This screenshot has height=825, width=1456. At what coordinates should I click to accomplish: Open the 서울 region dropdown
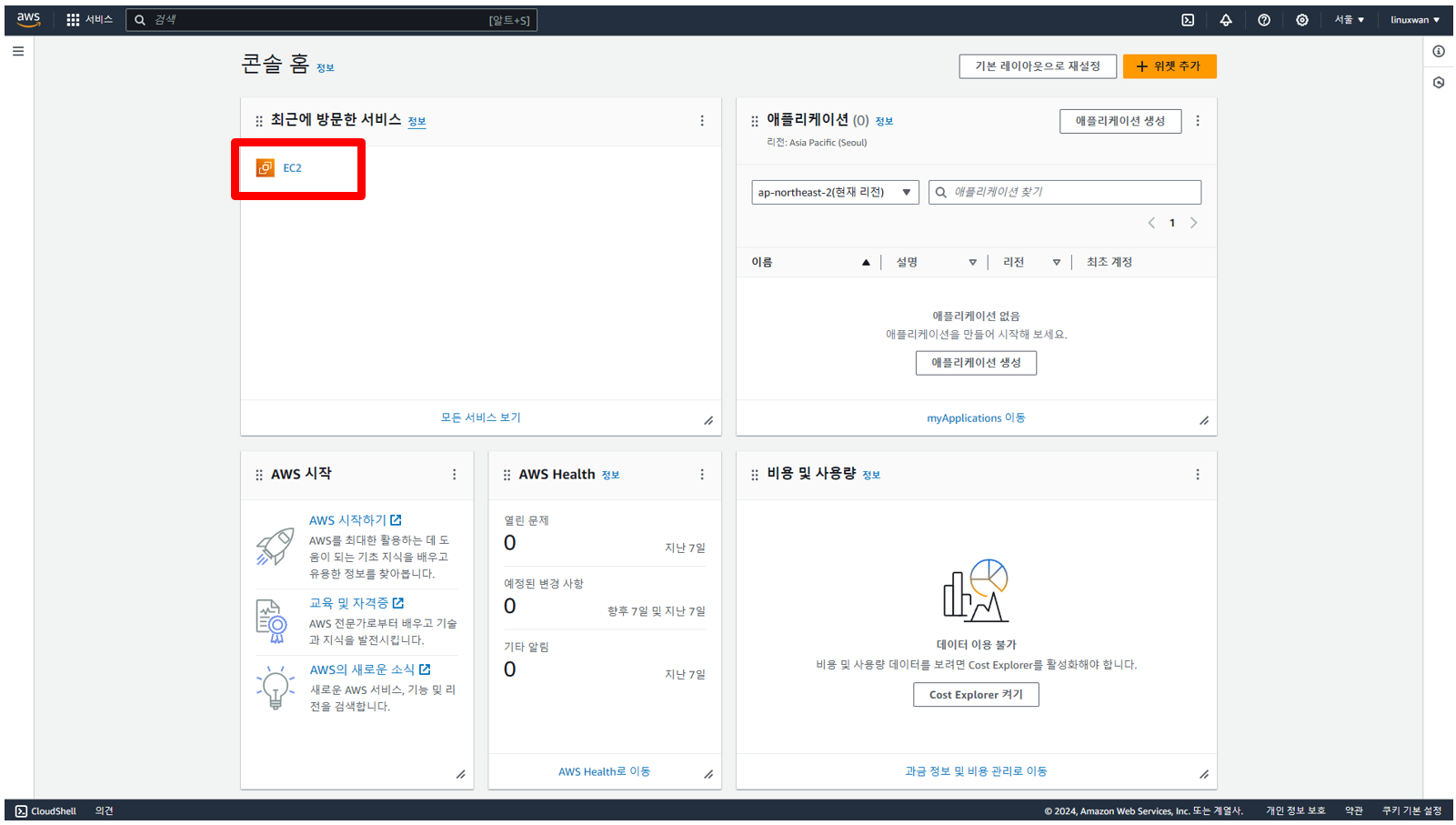click(1350, 20)
